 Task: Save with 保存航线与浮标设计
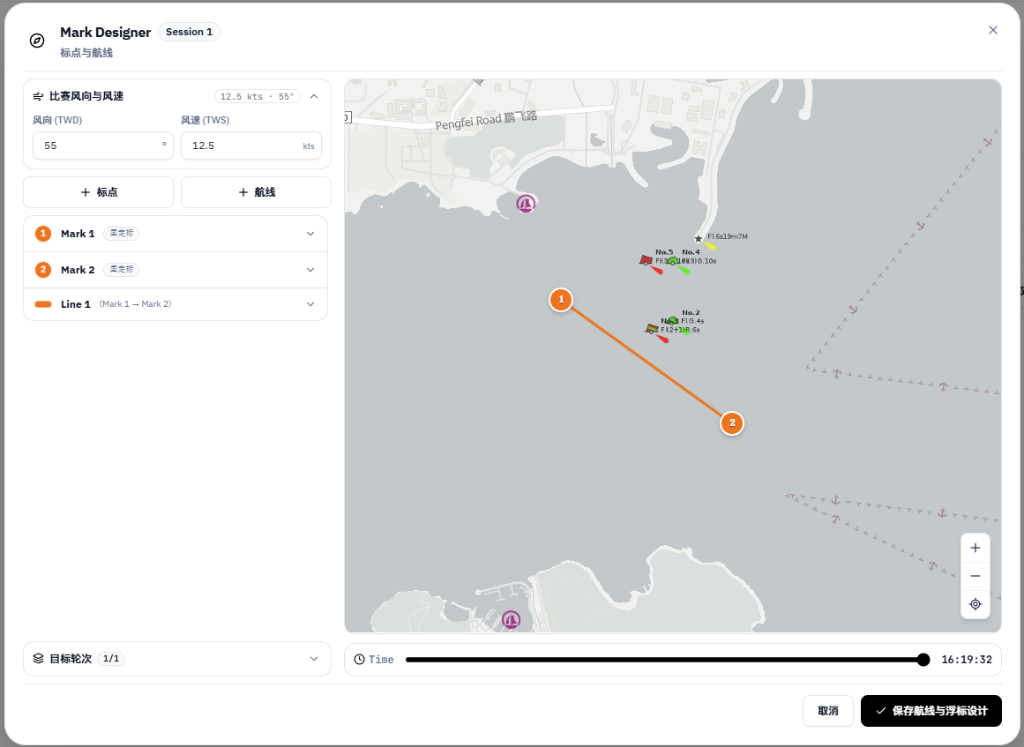[931, 710]
